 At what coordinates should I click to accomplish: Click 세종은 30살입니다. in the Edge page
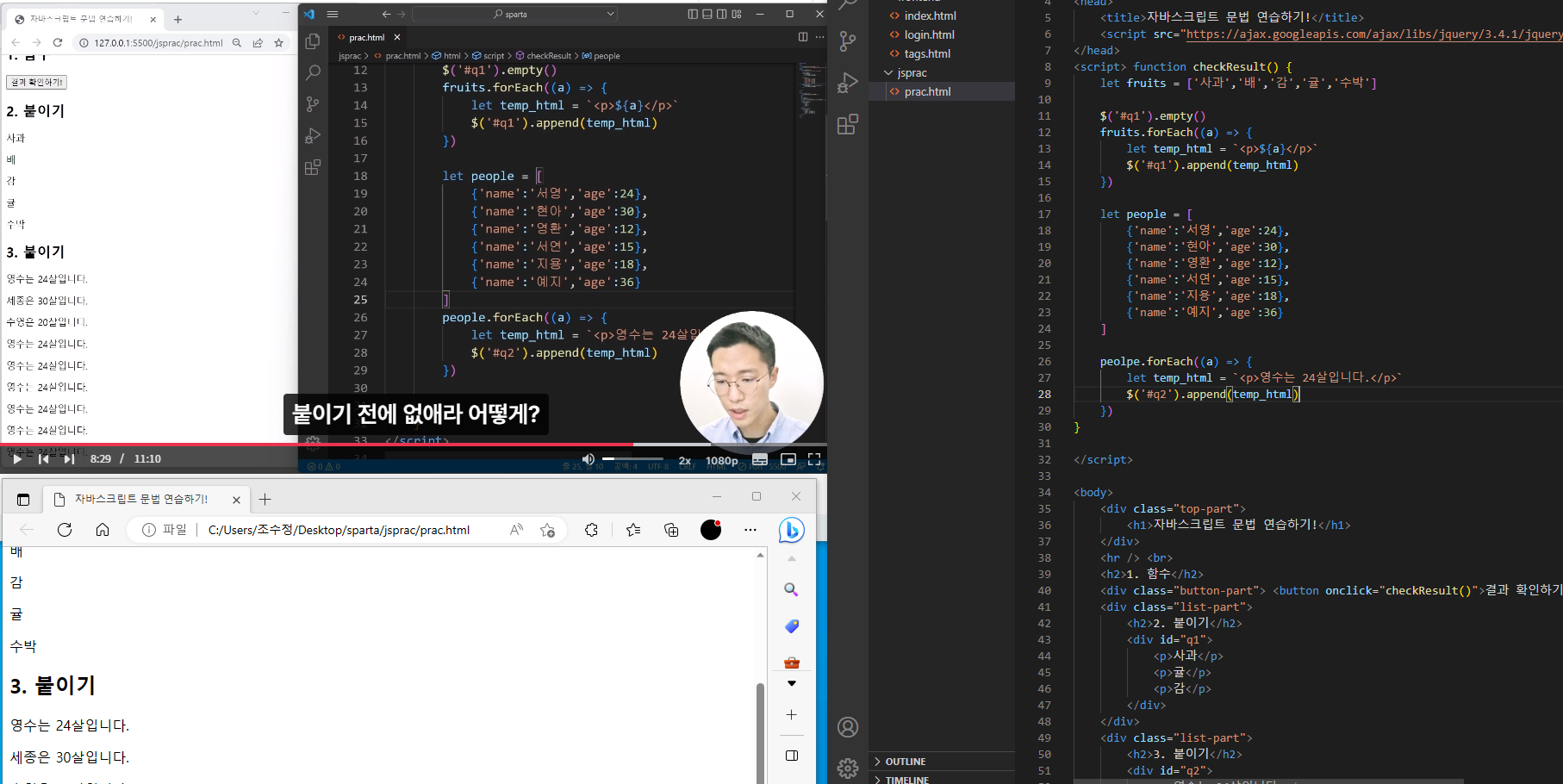point(70,757)
